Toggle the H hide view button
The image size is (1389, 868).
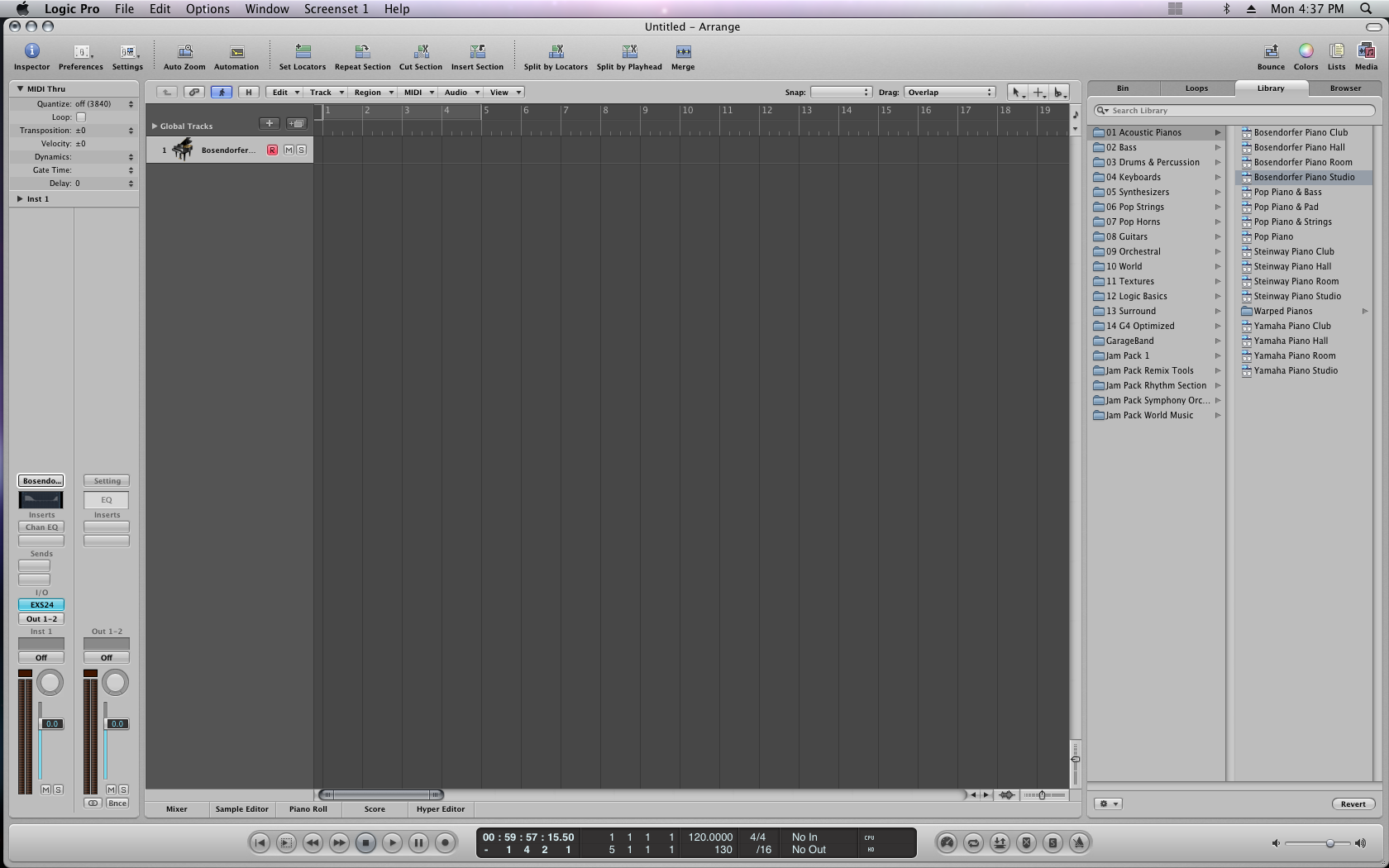248,93
